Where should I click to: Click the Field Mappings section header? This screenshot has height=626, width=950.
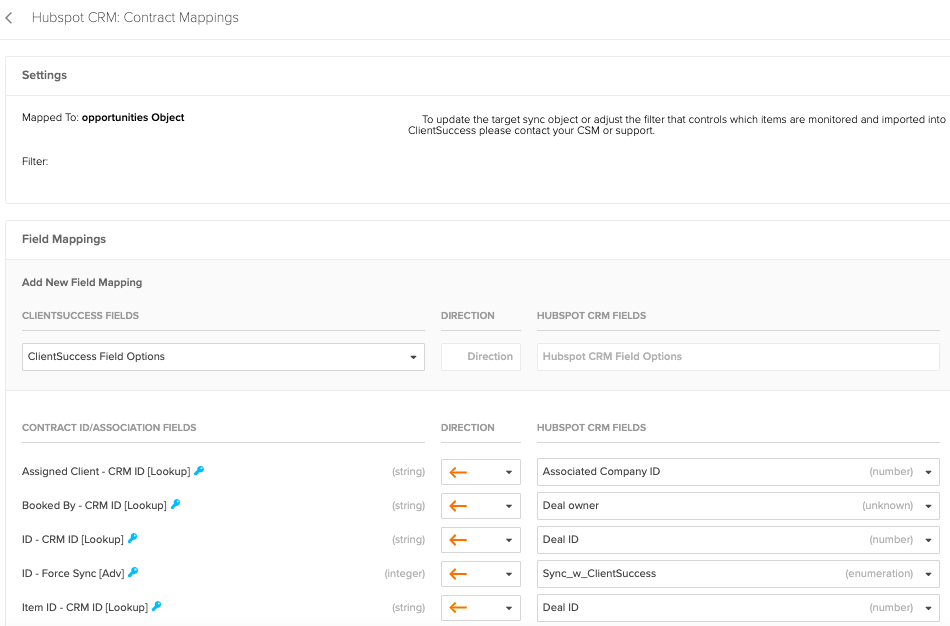(64, 239)
